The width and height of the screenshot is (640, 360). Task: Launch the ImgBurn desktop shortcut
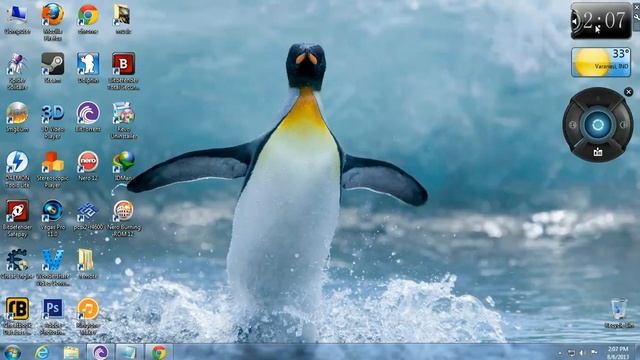click(x=17, y=117)
